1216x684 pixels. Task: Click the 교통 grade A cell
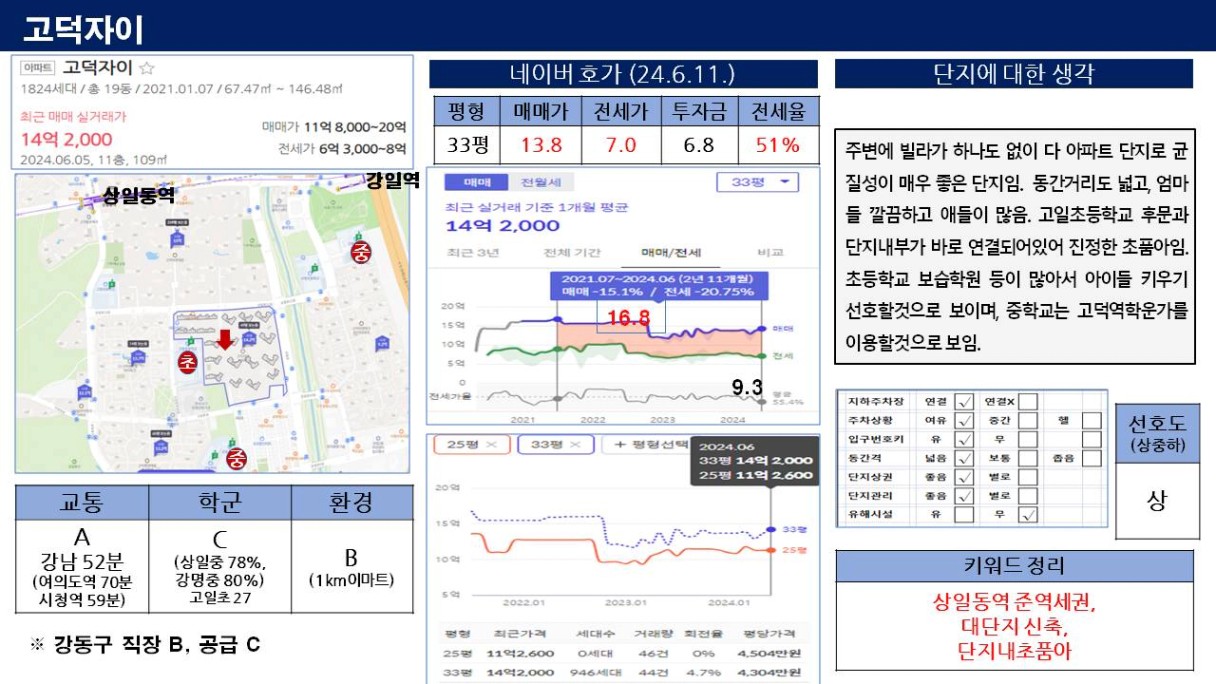point(82,565)
